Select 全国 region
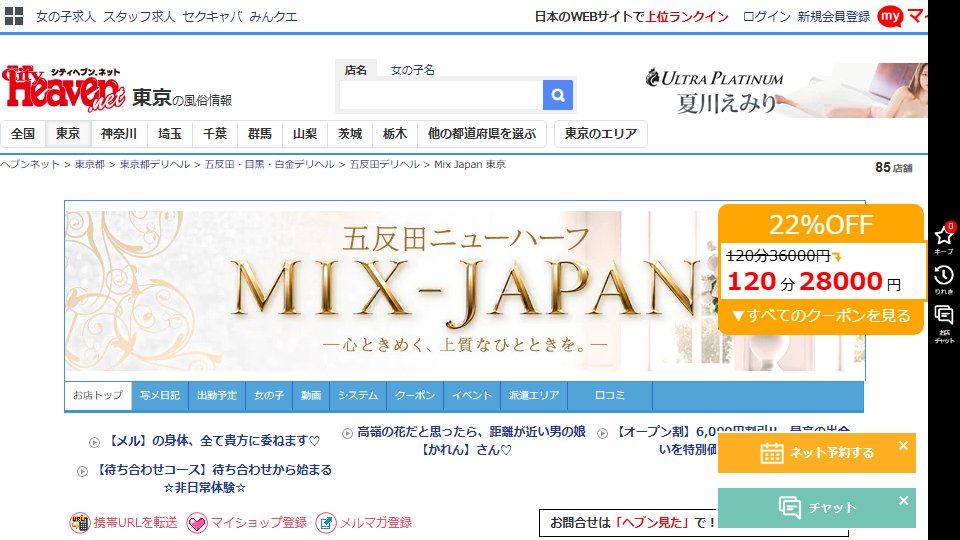Image resolution: width=960 pixels, height=540 pixels. point(23,133)
